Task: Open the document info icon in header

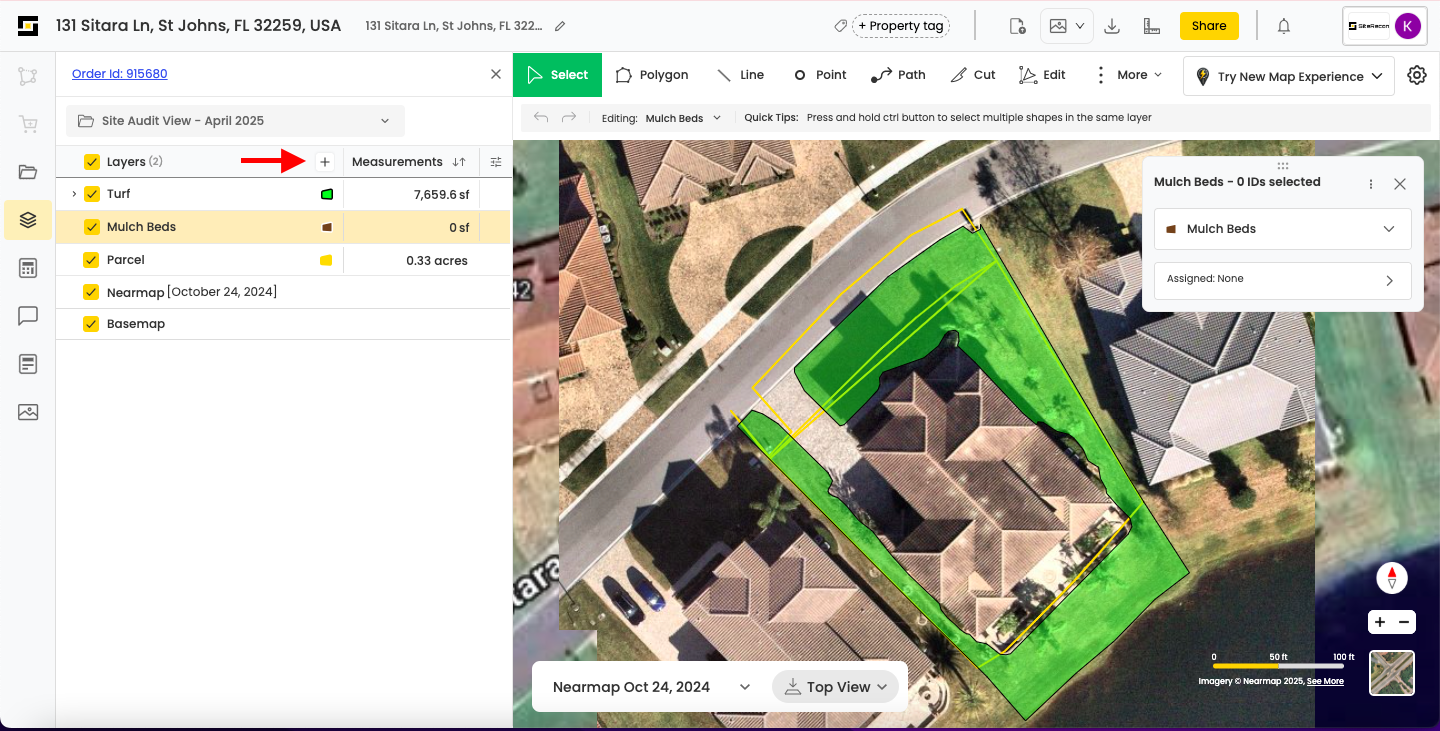Action: tap(1017, 26)
